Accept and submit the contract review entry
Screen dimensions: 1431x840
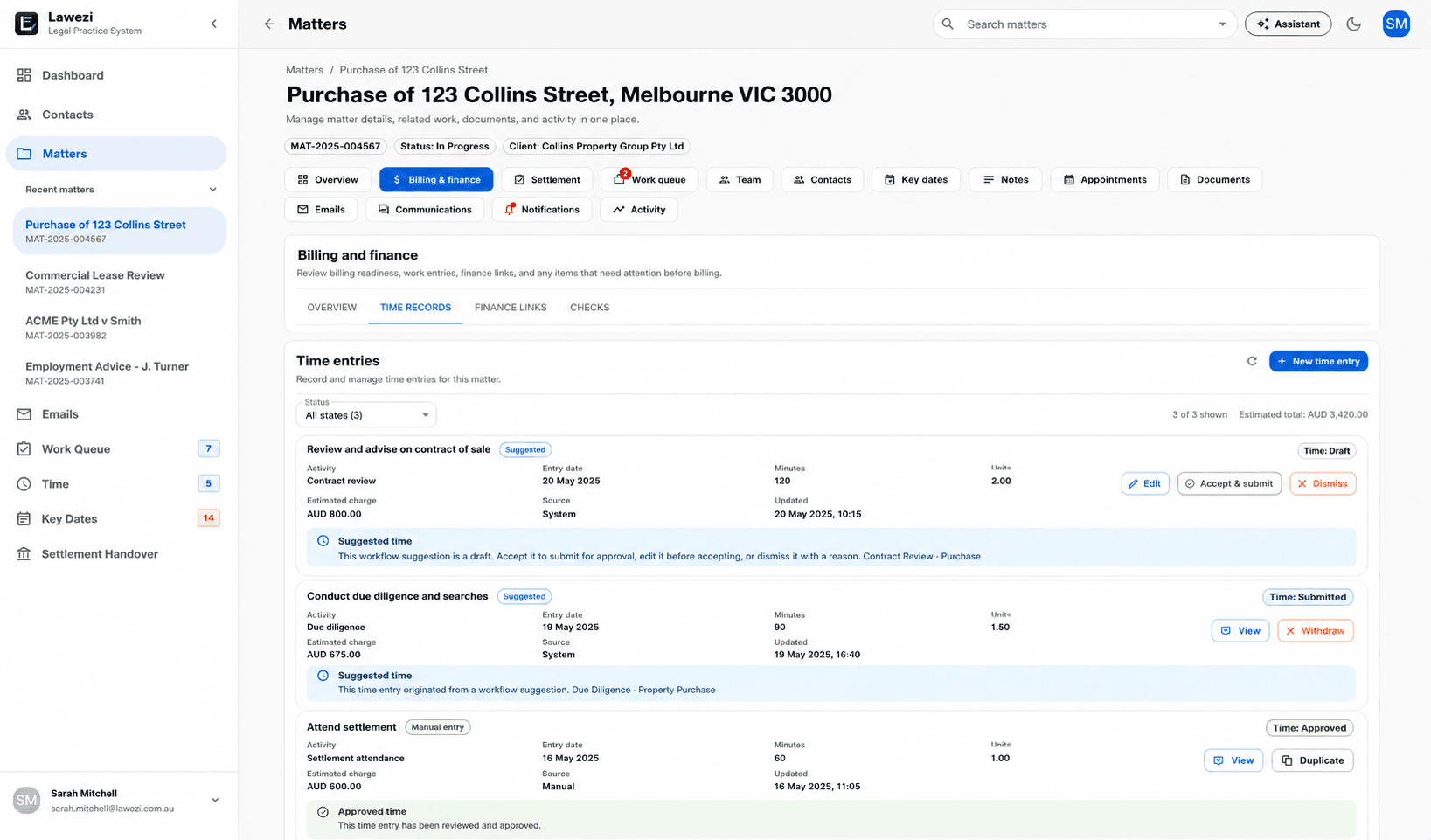(1229, 483)
